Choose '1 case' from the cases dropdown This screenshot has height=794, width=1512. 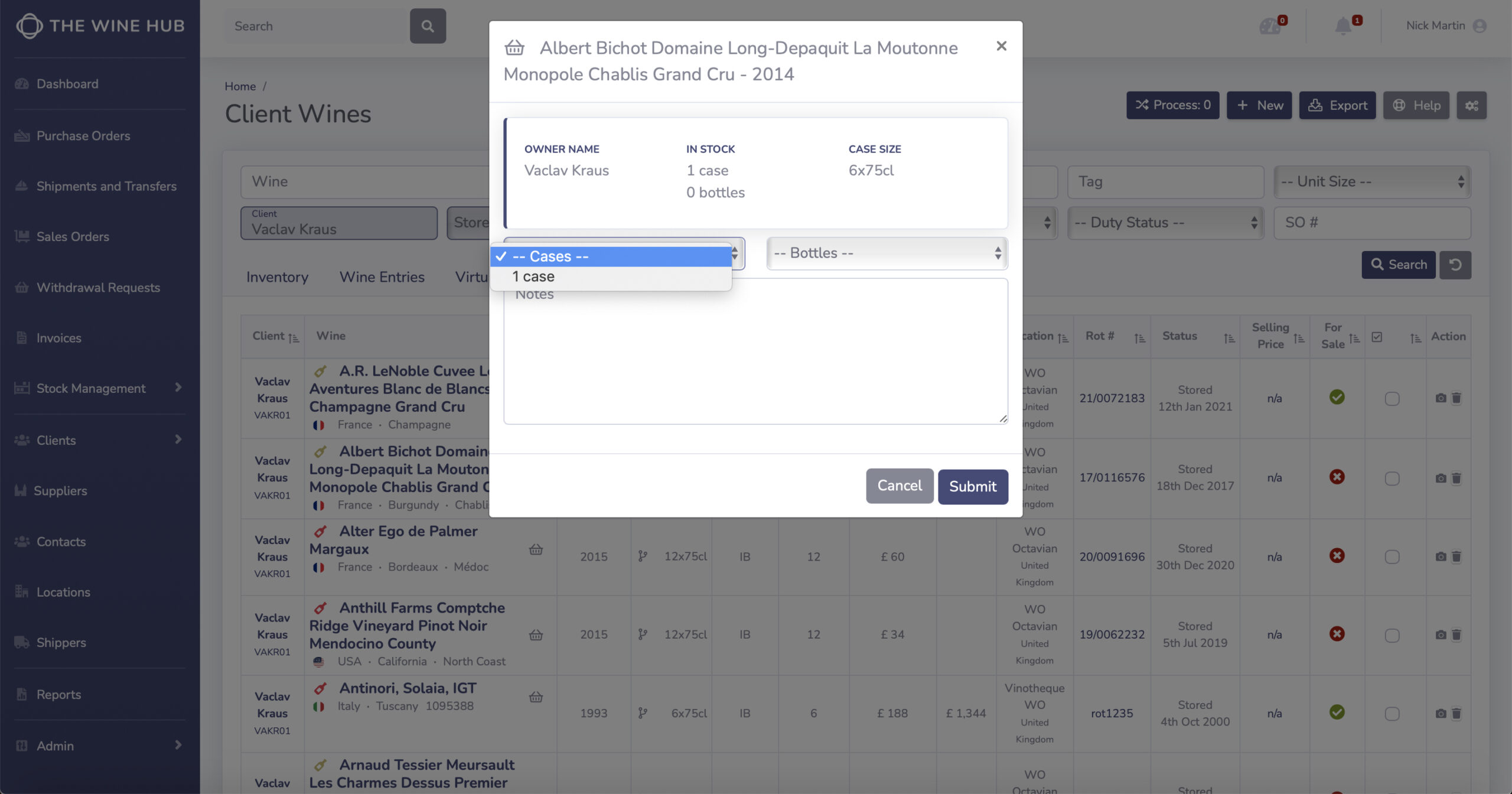pos(611,276)
